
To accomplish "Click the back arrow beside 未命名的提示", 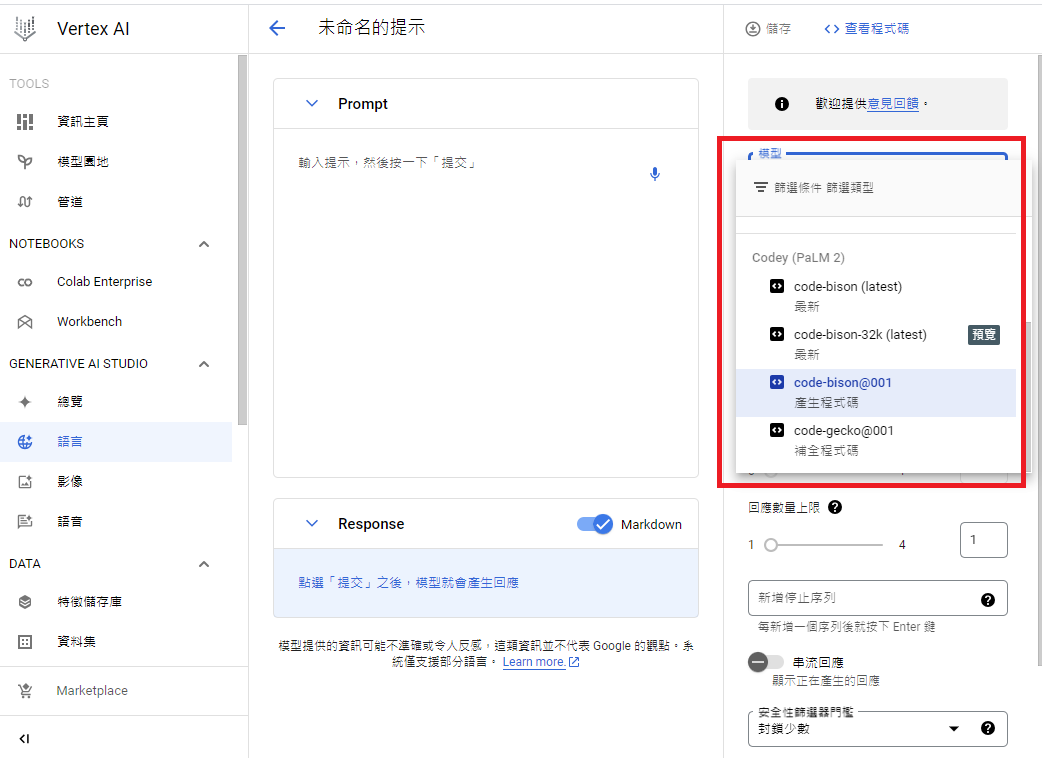I will click(277, 28).
